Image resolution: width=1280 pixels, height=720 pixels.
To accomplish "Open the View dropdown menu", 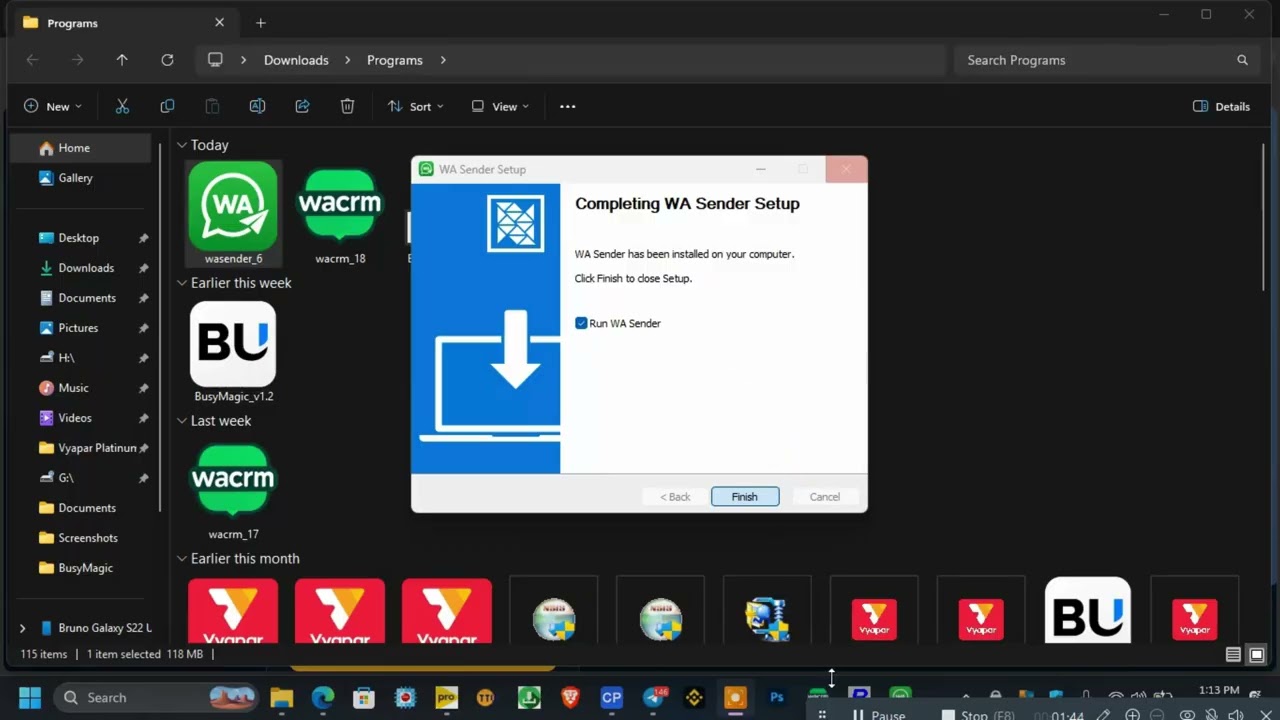I will [500, 106].
